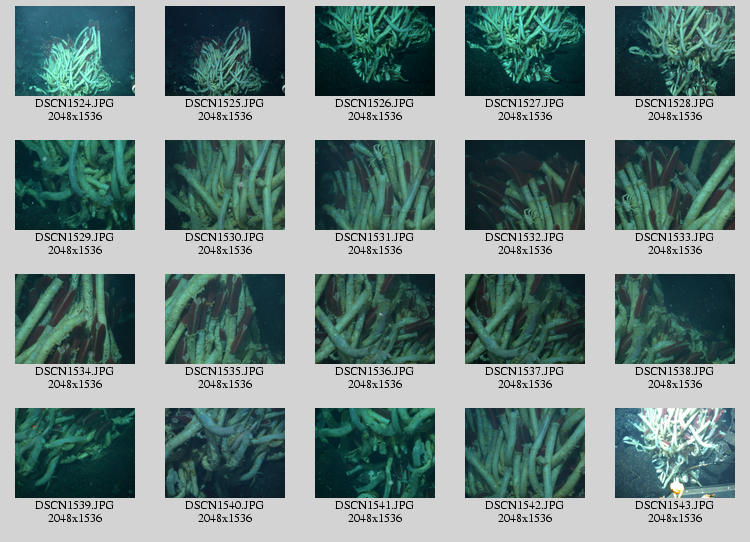The width and height of the screenshot is (750, 542).
Task: Open the DSCN1526.JPG thumbnail image
Action: [x=375, y=51]
